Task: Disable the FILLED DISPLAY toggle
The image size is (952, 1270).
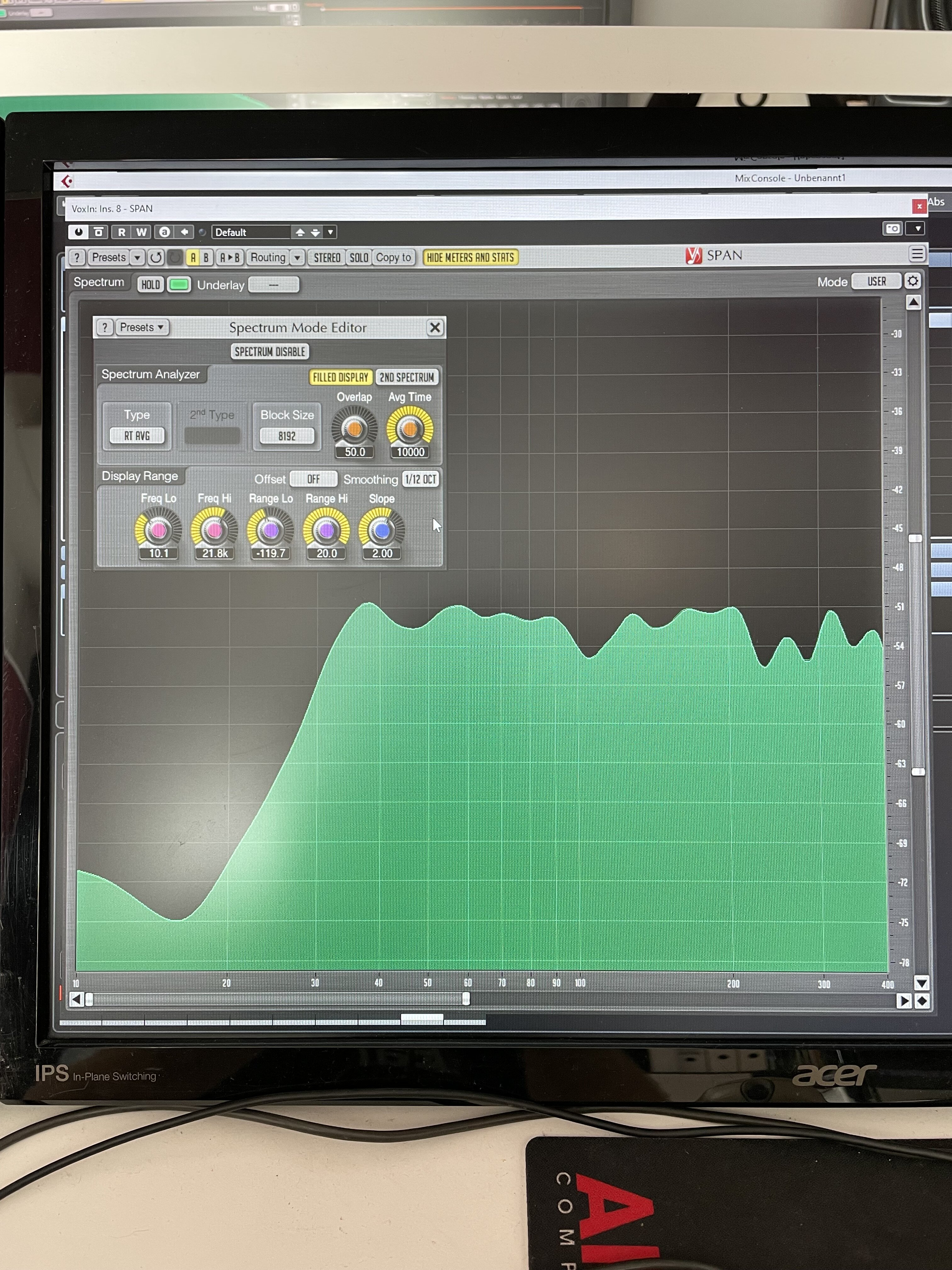Action: pyautogui.click(x=340, y=377)
